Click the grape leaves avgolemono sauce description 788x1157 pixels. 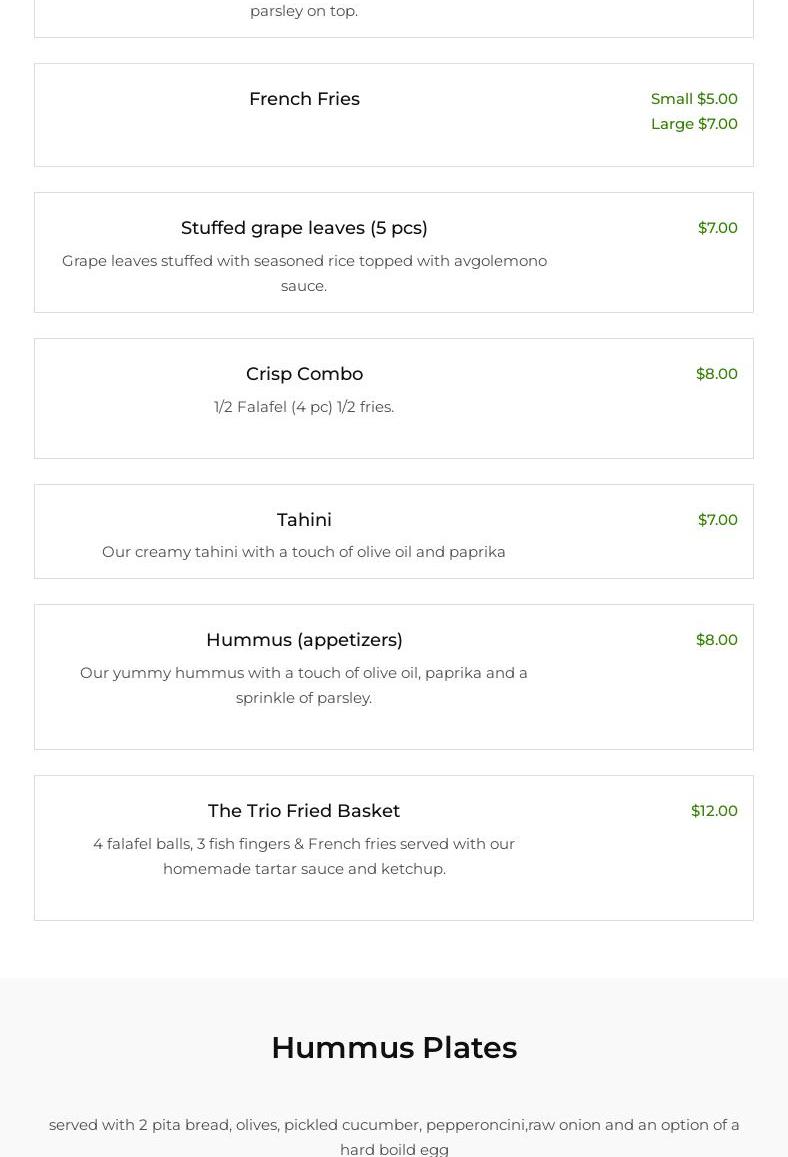pyautogui.click(x=304, y=272)
